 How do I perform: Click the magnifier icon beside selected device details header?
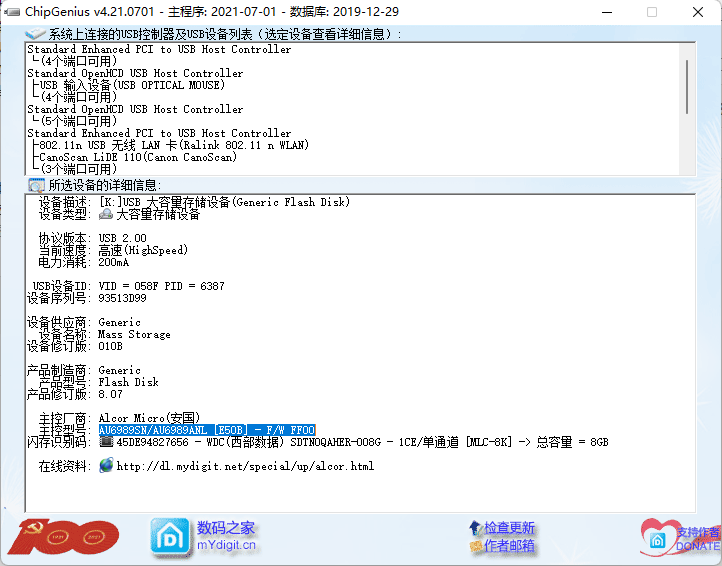36,185
